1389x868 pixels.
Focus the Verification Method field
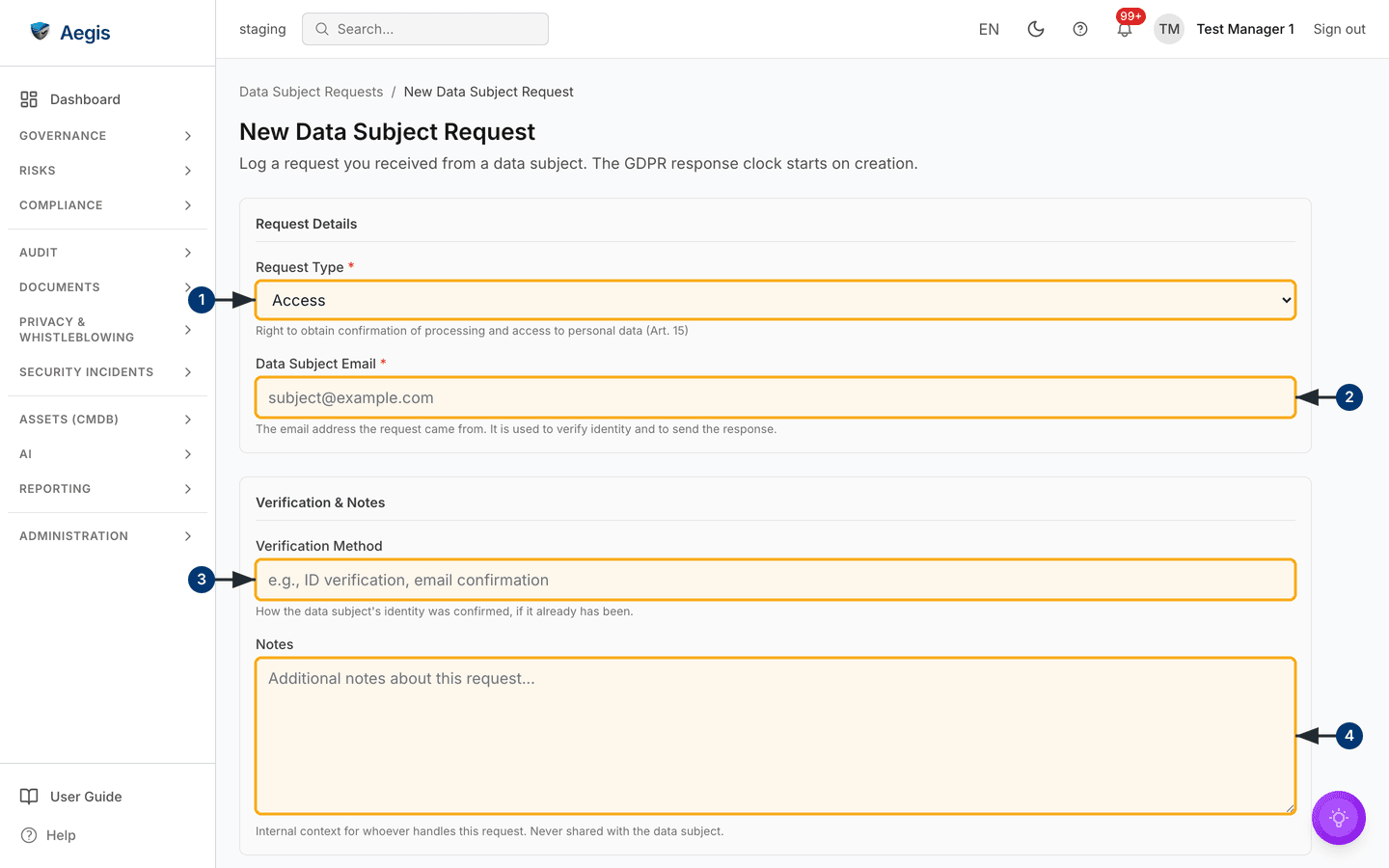point(775,580)
